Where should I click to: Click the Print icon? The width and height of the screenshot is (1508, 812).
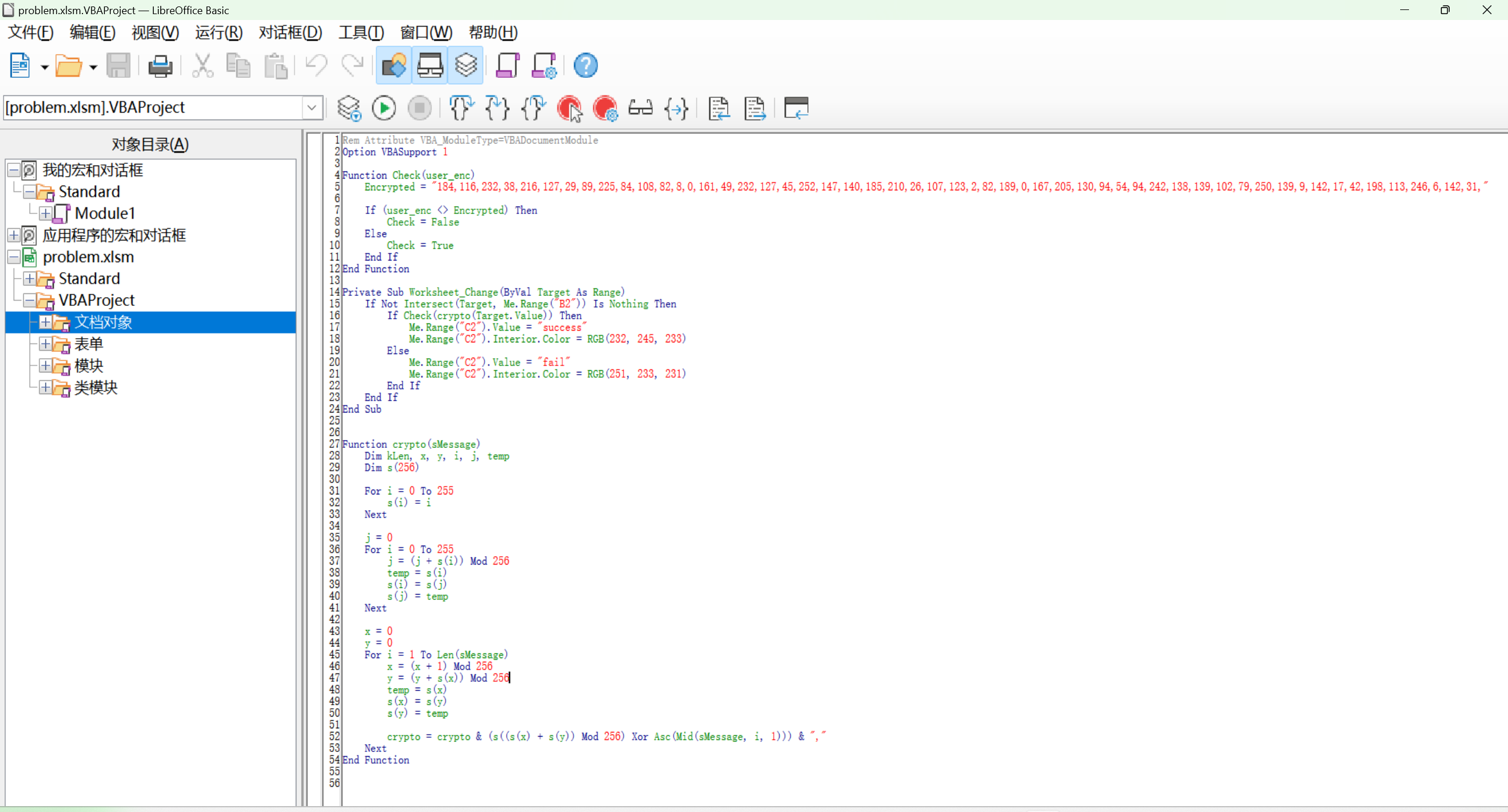(x=160, y=65)
